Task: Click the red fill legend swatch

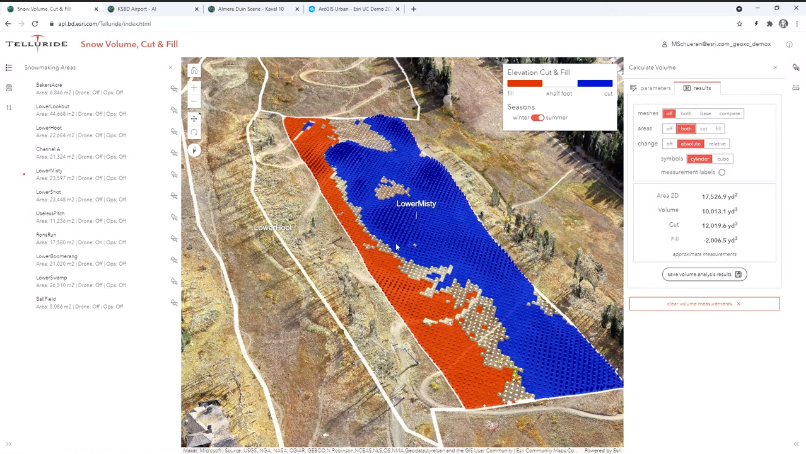Action: point(525,83)
